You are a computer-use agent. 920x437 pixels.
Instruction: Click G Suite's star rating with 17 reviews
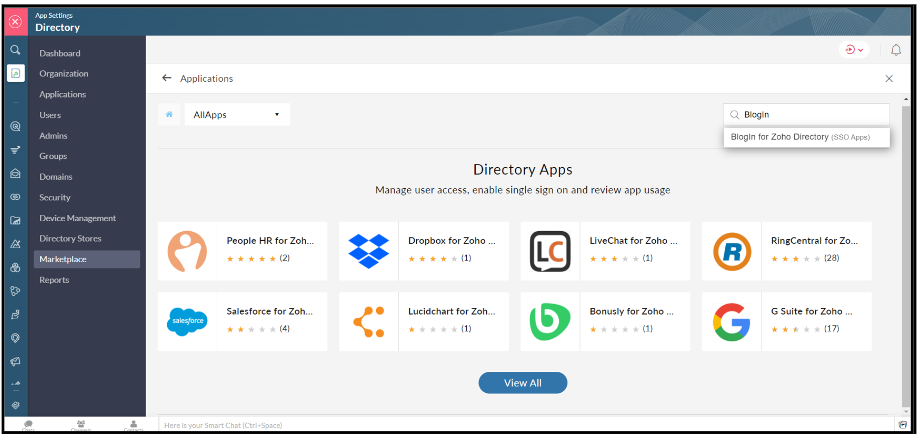[x=797, y=329]
